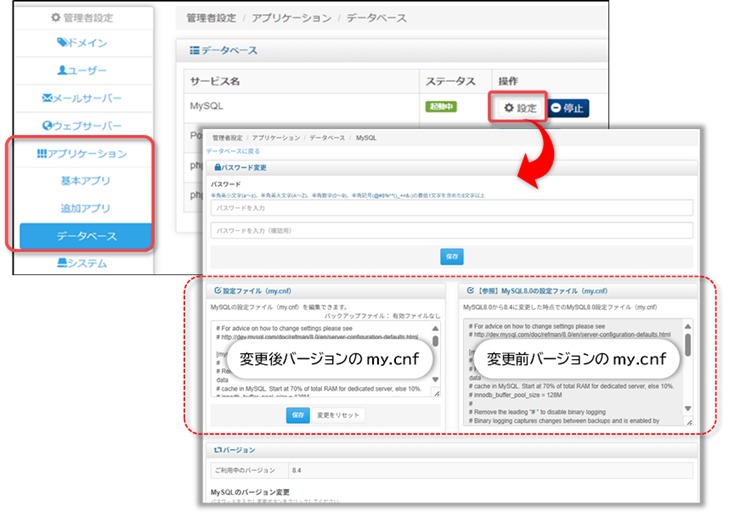Click the gear icon beside 管理者設定
Viewport: 729px width, 518px height.
[x=55, y=17]
